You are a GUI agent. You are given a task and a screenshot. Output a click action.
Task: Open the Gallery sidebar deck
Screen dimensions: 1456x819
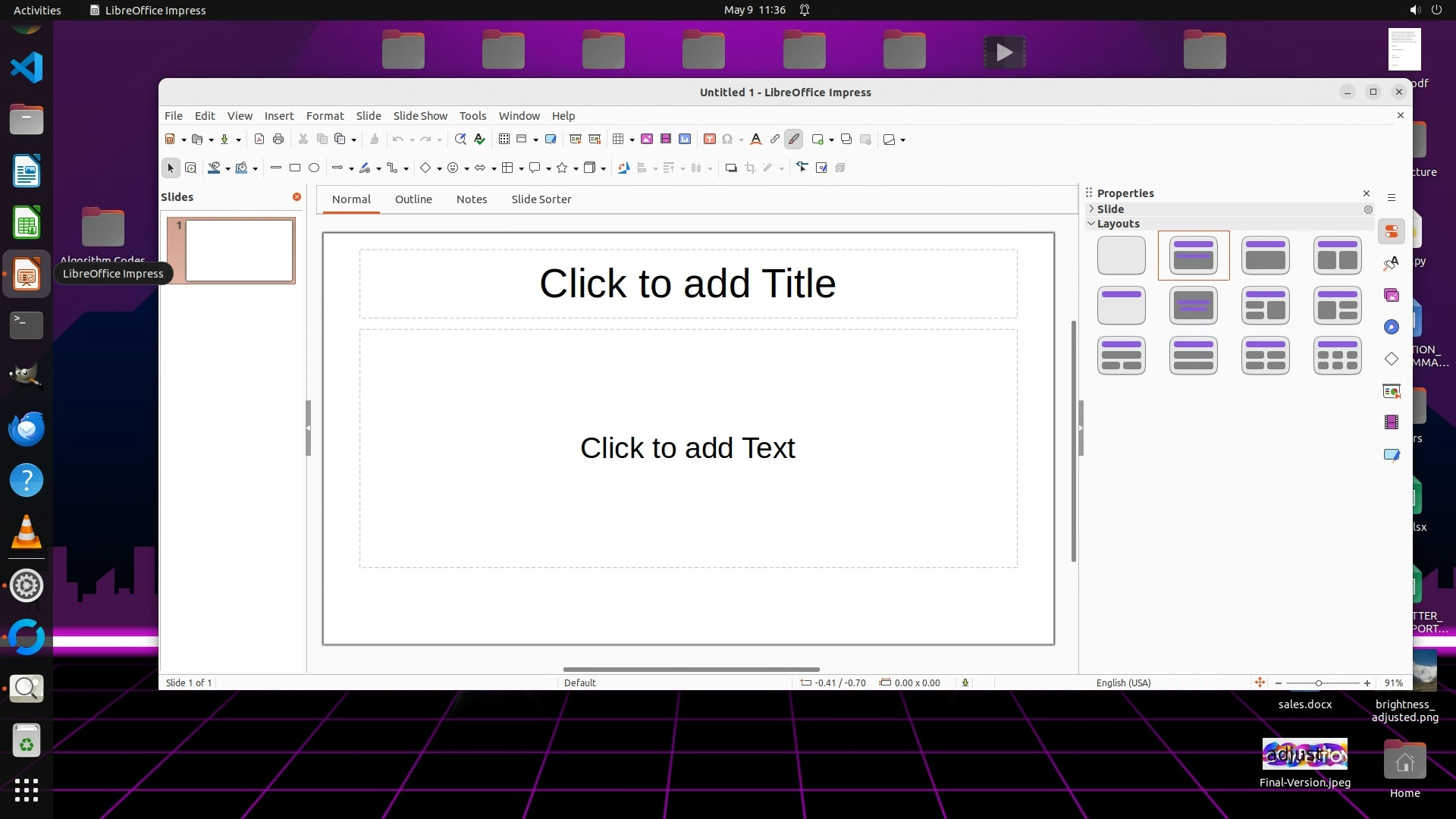(1391, 295)
